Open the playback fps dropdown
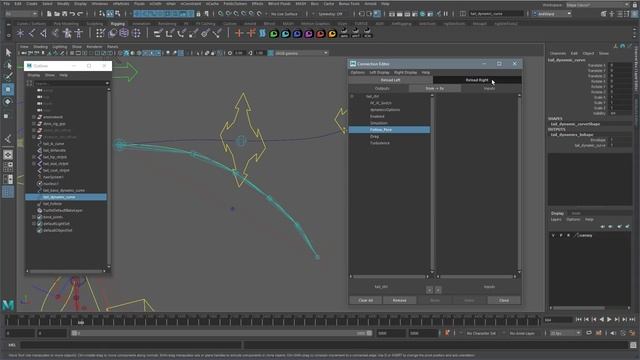This screenshot has height=360, width=640. point(565,333)
